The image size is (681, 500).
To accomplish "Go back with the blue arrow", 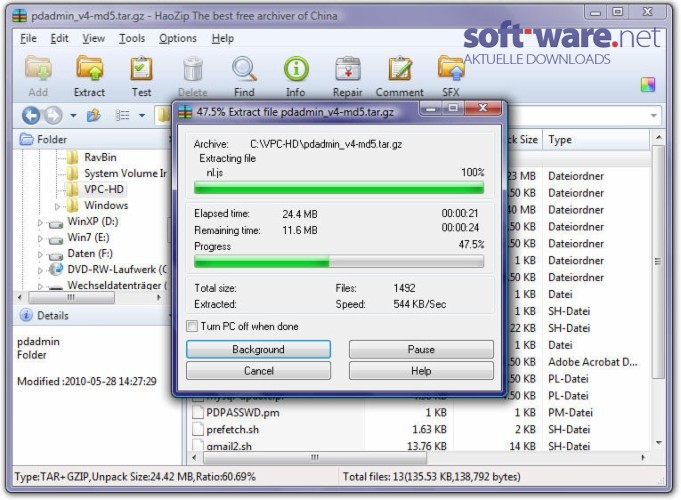I will (31, 116).
